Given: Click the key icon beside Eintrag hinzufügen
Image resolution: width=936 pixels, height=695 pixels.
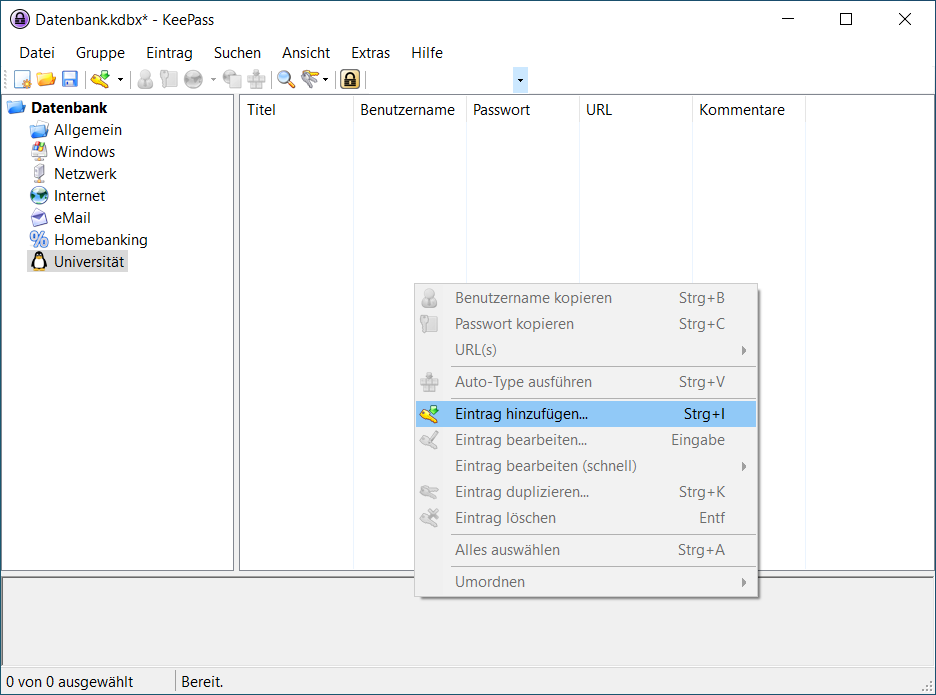Looking at the screenshot, I should (429, 414).
